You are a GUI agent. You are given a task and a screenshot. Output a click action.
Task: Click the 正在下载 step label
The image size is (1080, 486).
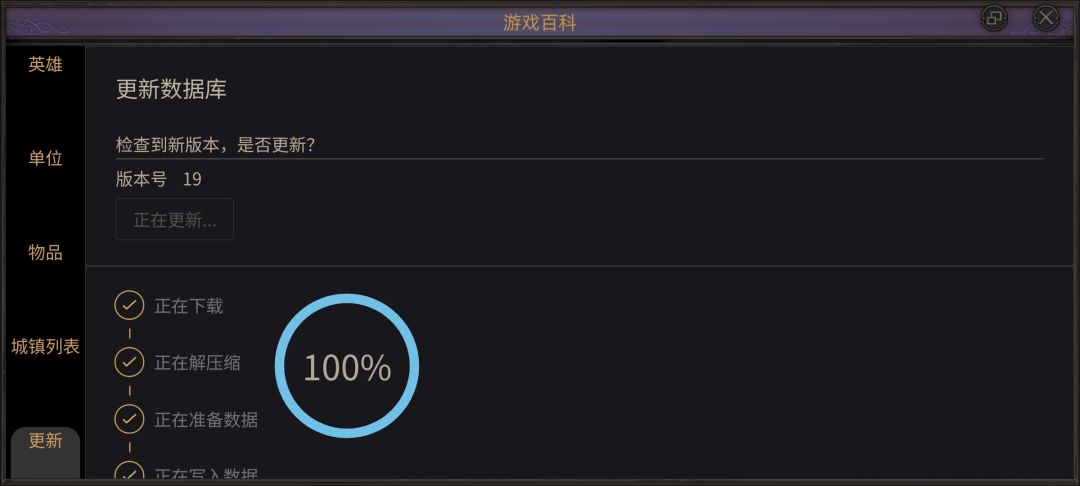point(189,306)
